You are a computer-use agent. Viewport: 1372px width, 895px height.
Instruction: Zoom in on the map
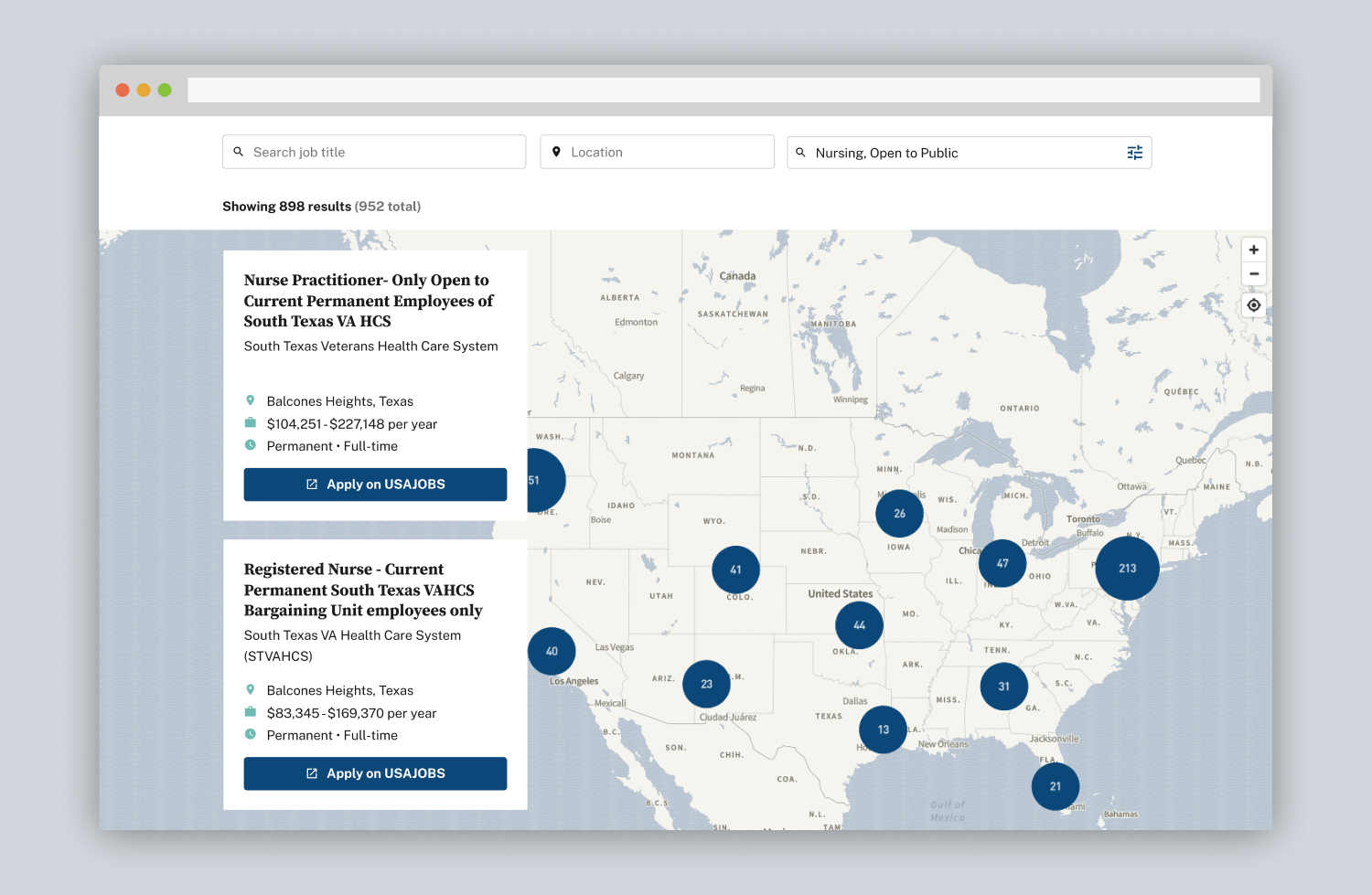click(1254, 250)
